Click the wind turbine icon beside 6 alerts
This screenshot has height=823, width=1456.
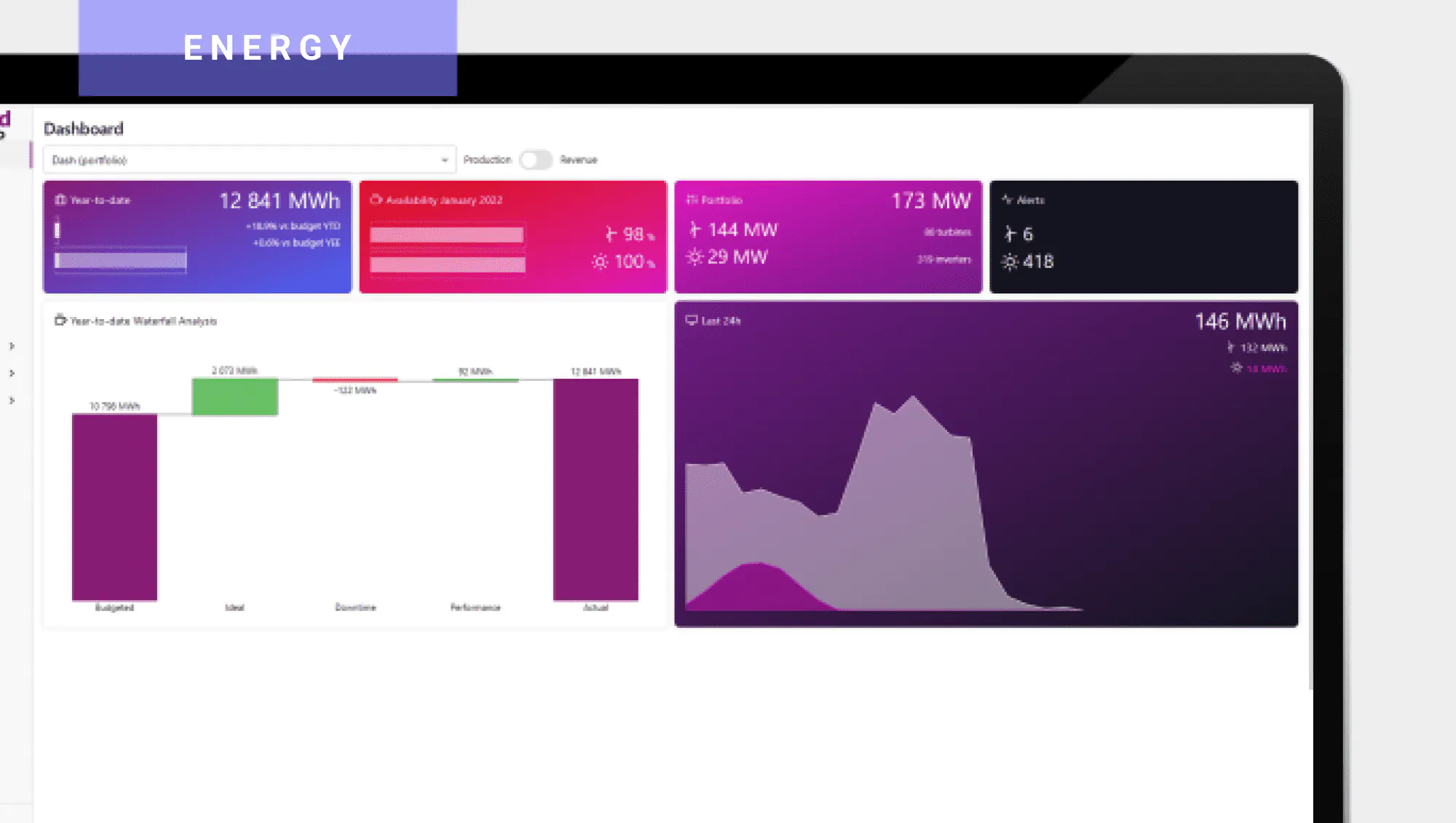pos(1010,234)
